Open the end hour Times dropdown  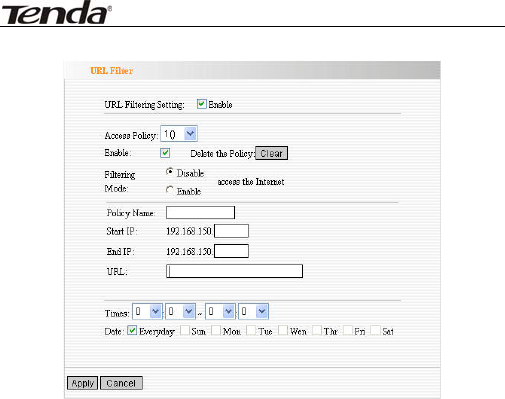click(x=220, y=312)
